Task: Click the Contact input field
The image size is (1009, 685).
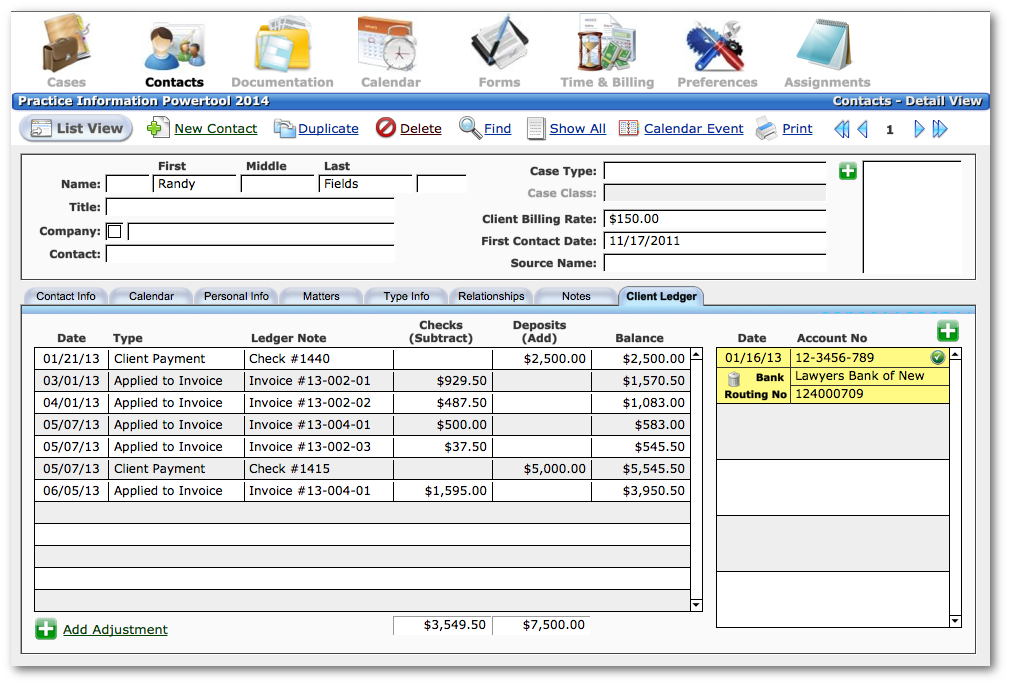Action: pyautogui.click(x=250, y=254)
